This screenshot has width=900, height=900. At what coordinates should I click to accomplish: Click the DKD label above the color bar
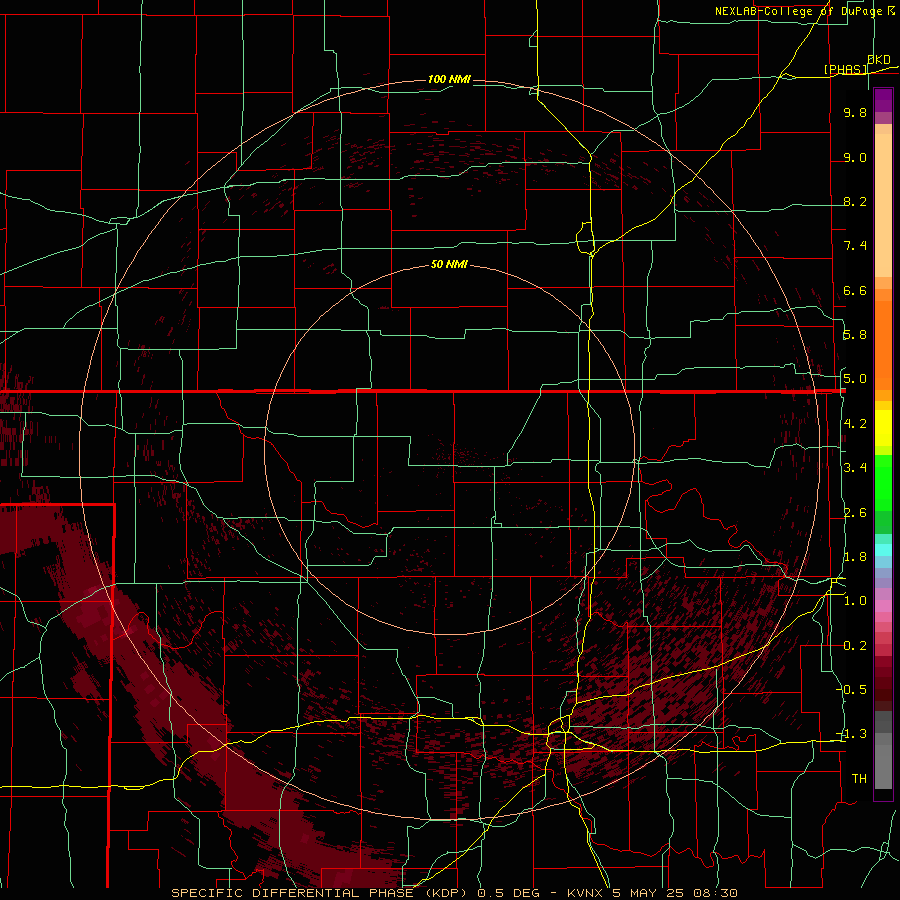pos(879,60)
